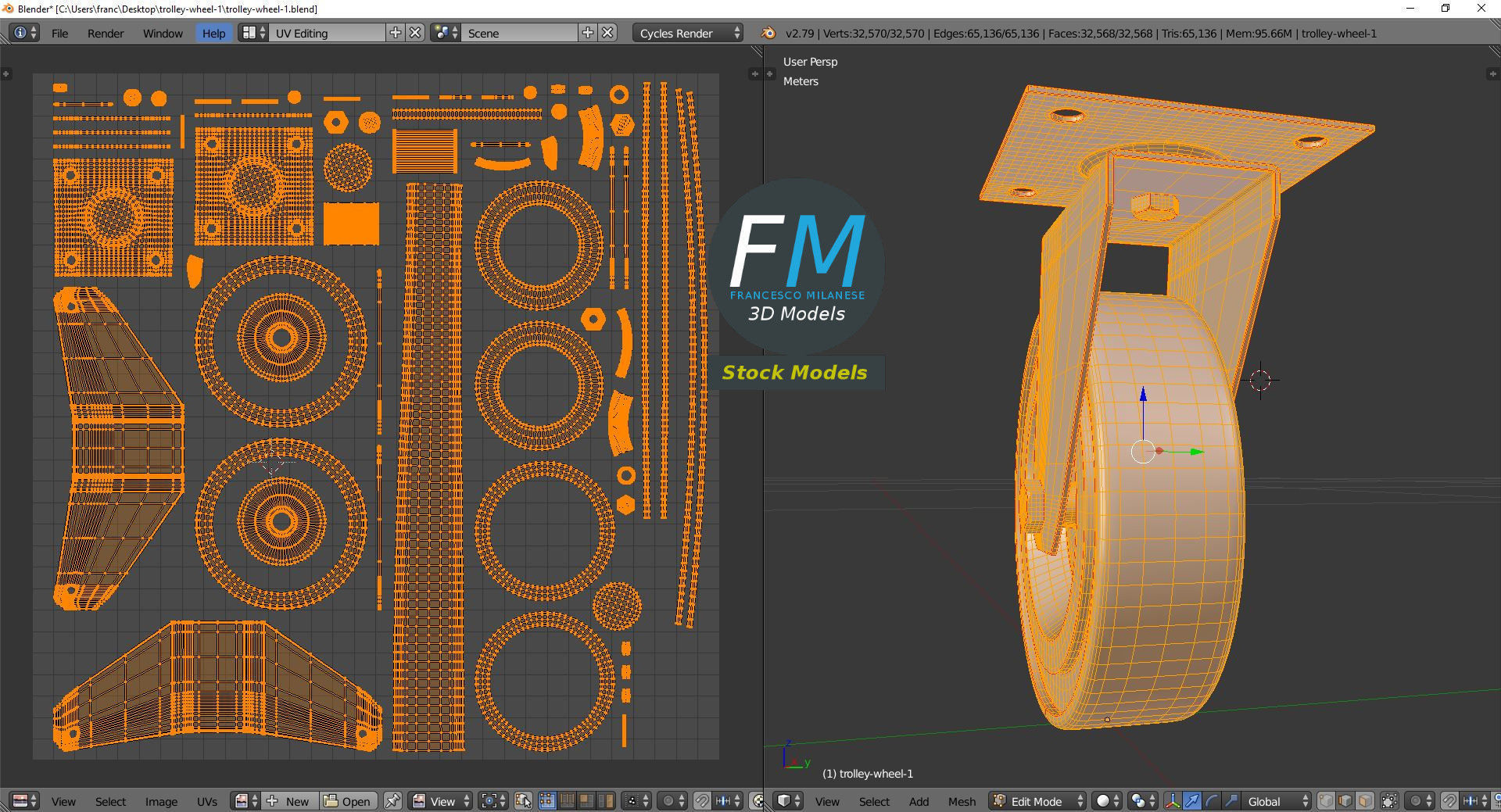Image resolution: width=1501 pixels, height=812 pixels.
Task: Open the Window menu
Action: point(163,33)
